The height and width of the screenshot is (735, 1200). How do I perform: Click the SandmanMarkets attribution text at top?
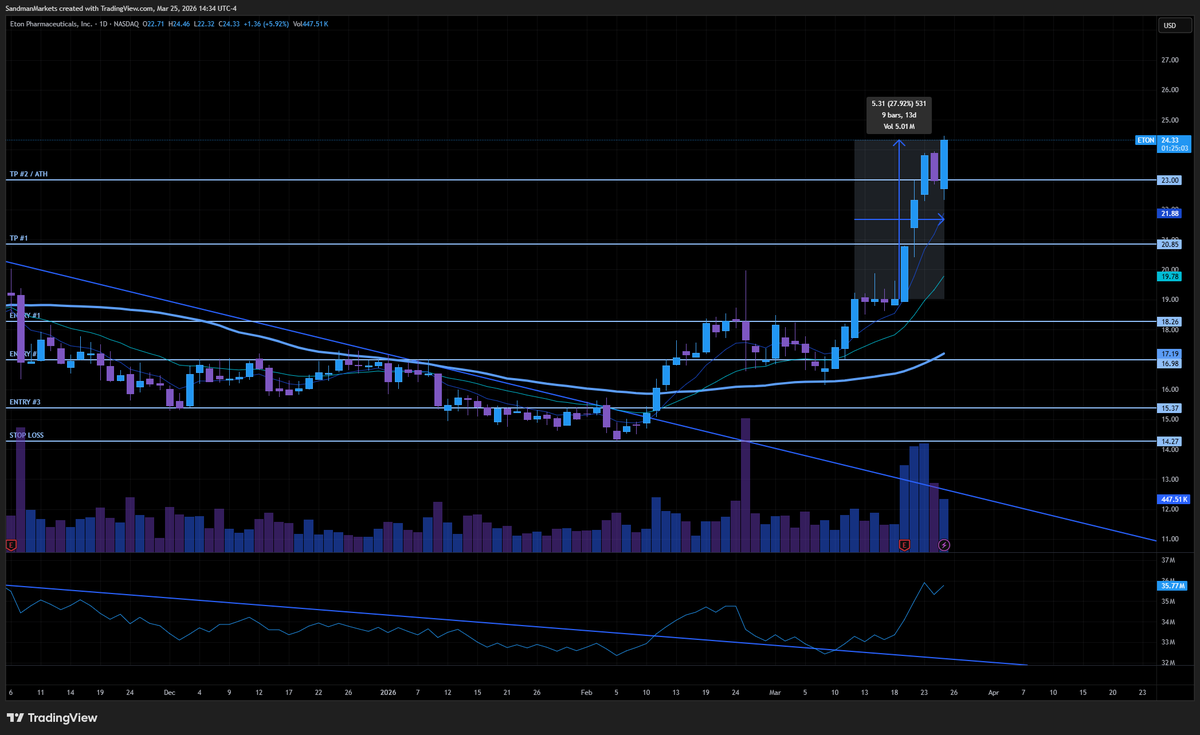(120, 8)
